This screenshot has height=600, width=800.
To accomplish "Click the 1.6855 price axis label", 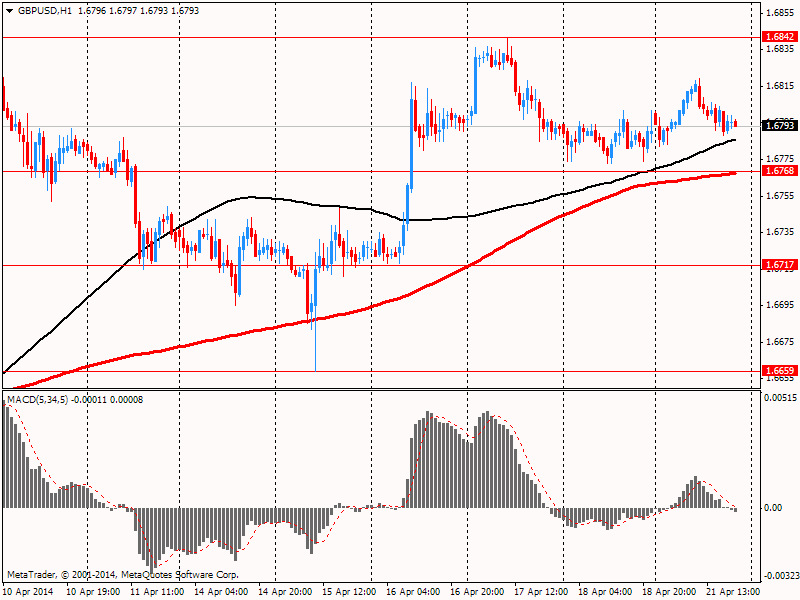I will pos(780,12).
